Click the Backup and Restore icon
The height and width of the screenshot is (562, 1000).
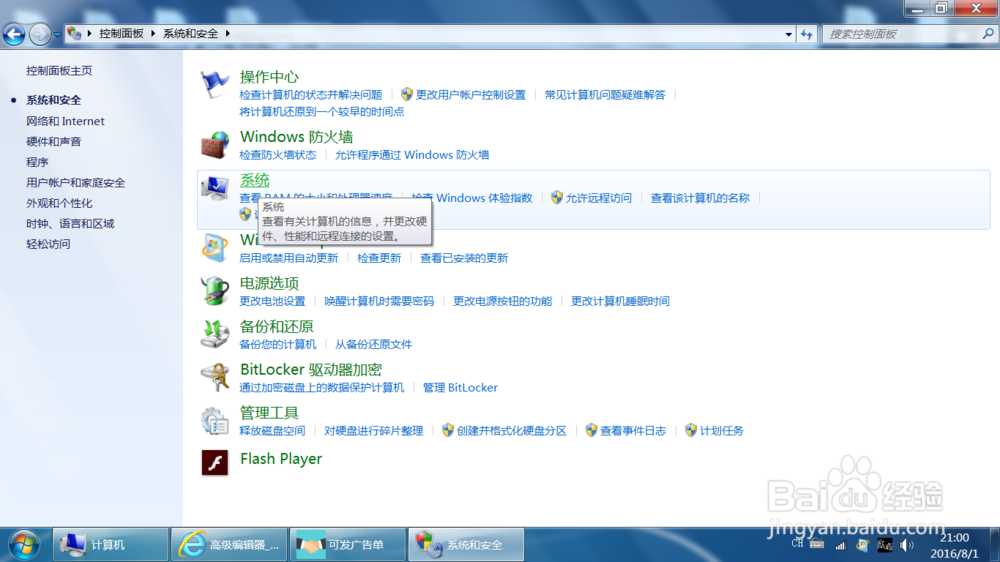click(215, 334)
